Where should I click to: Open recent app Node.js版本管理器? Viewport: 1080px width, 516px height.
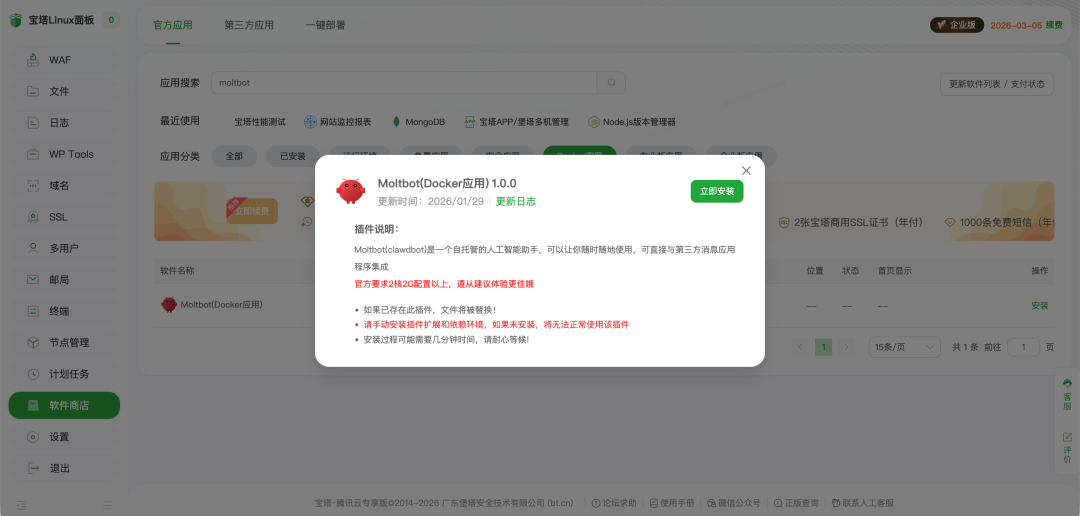point(632,122)
